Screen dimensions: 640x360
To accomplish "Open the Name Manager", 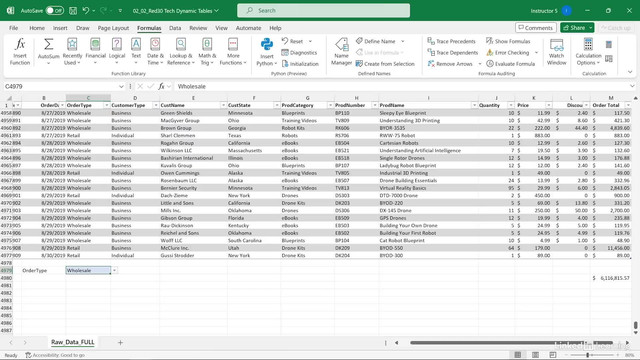I will (342, 51).
